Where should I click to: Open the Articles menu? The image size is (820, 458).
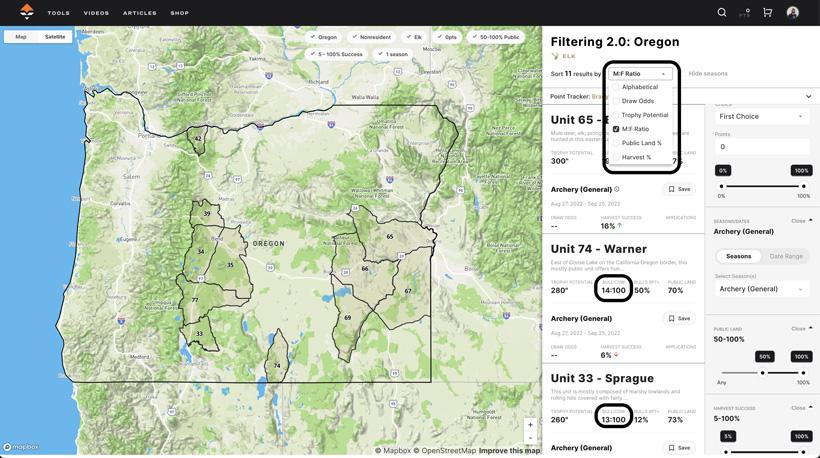coord(140,13)
